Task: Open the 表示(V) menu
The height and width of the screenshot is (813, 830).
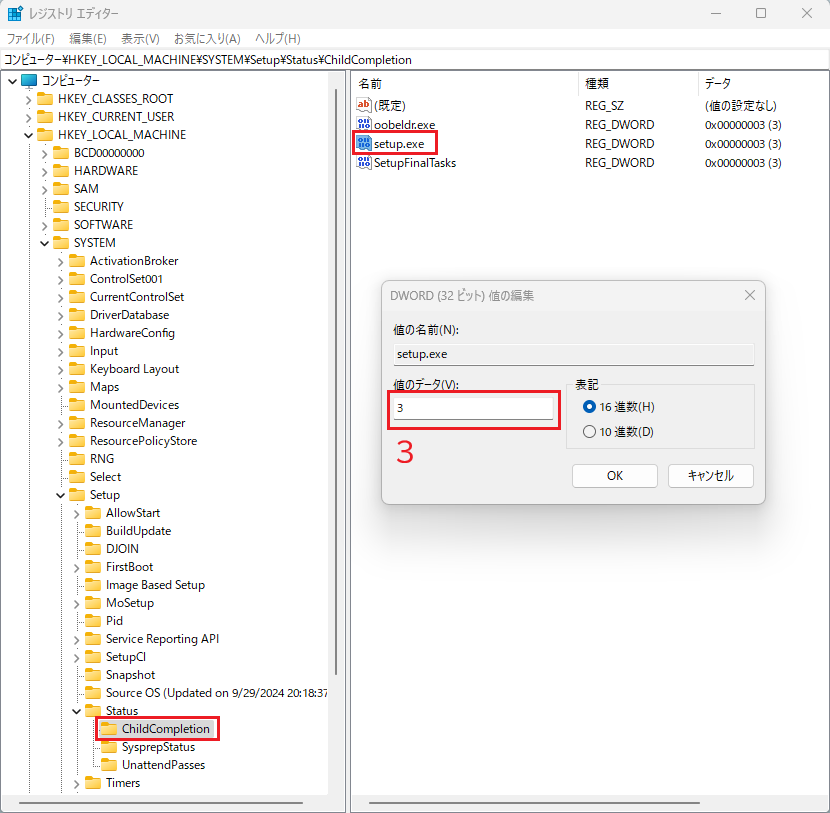Action: click(x=140, y=39)
